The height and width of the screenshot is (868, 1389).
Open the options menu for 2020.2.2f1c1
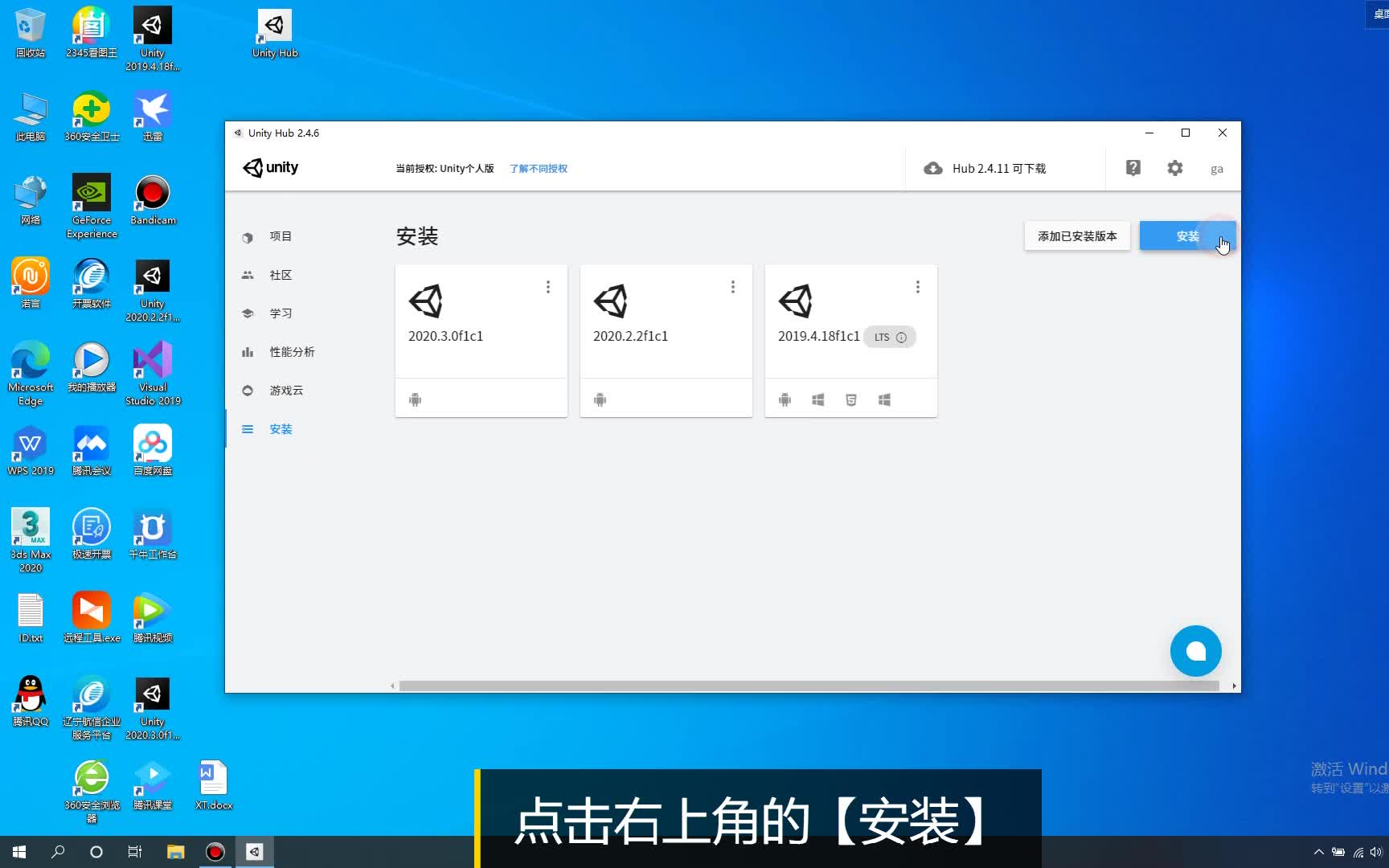(732, 286)
